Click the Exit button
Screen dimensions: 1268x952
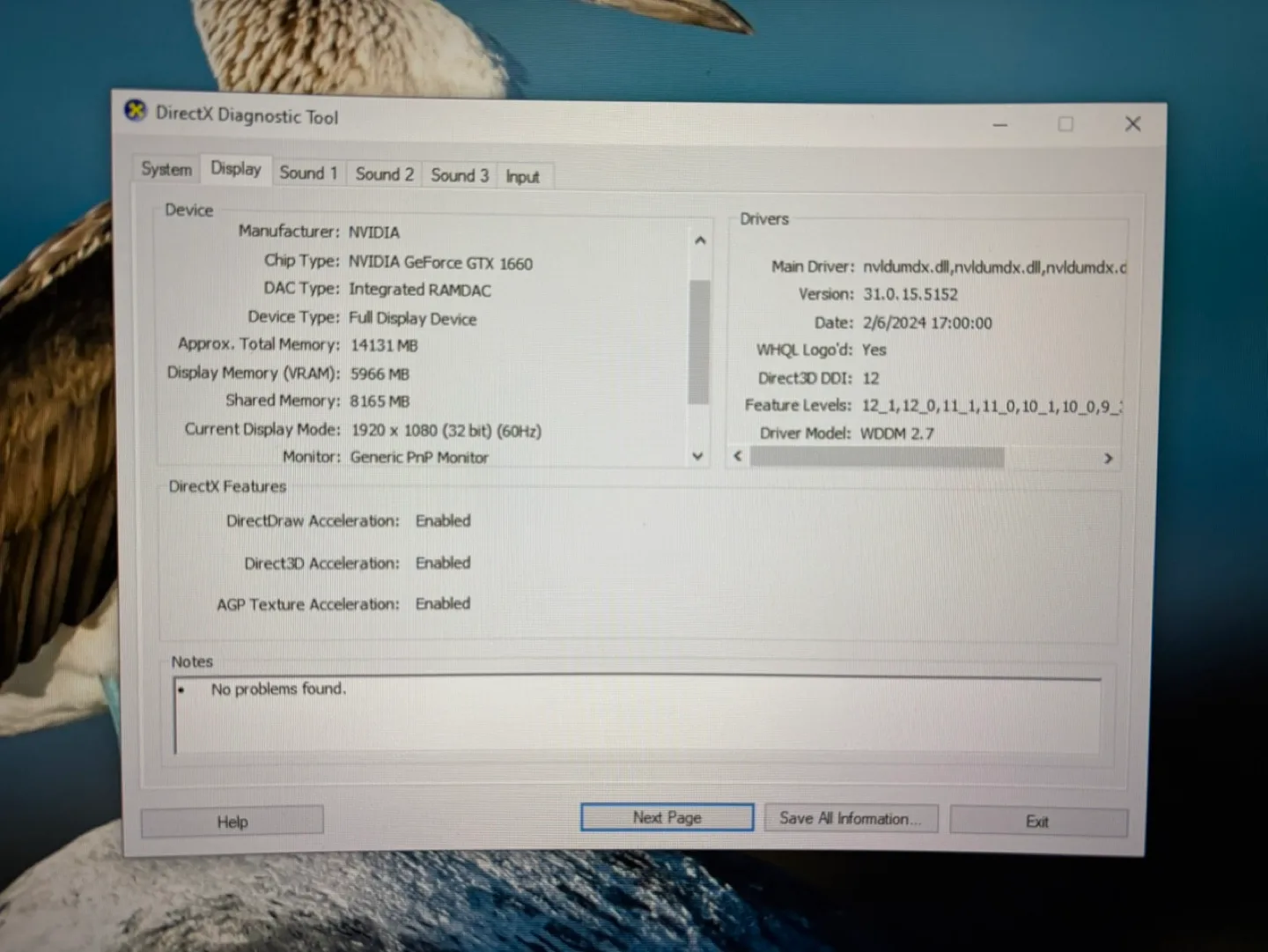[x=1037, y=820]
